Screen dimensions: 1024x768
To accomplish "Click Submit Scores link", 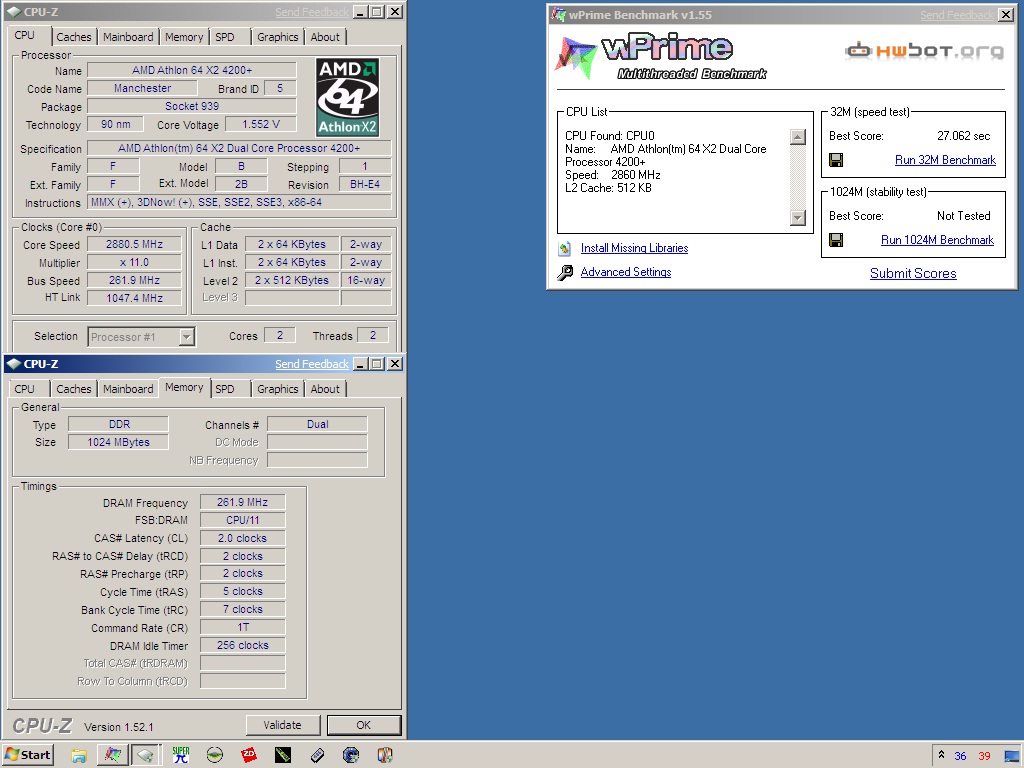I will [913, 274].
